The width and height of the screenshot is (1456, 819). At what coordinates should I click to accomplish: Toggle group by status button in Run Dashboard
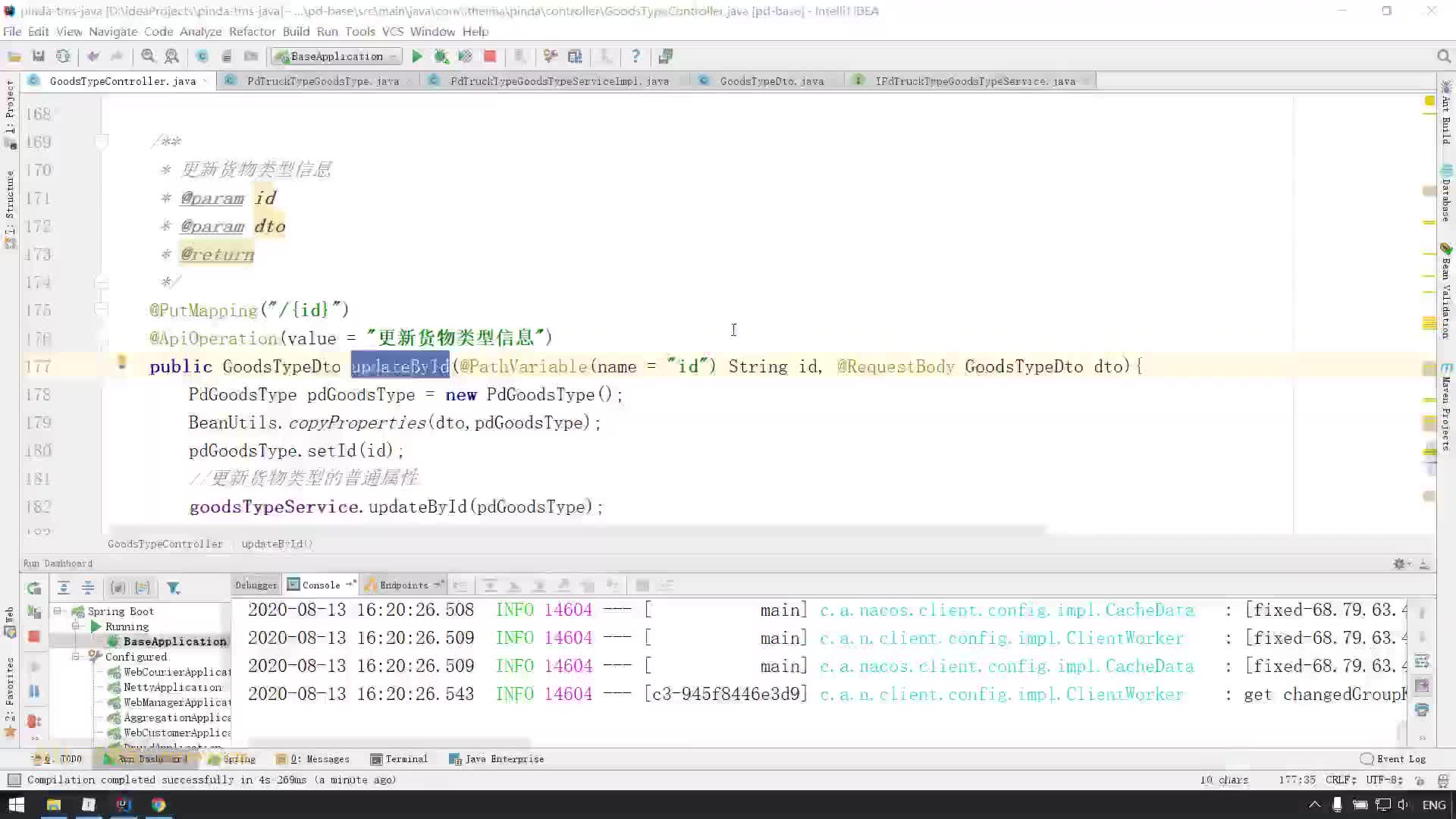coord(143,588)
